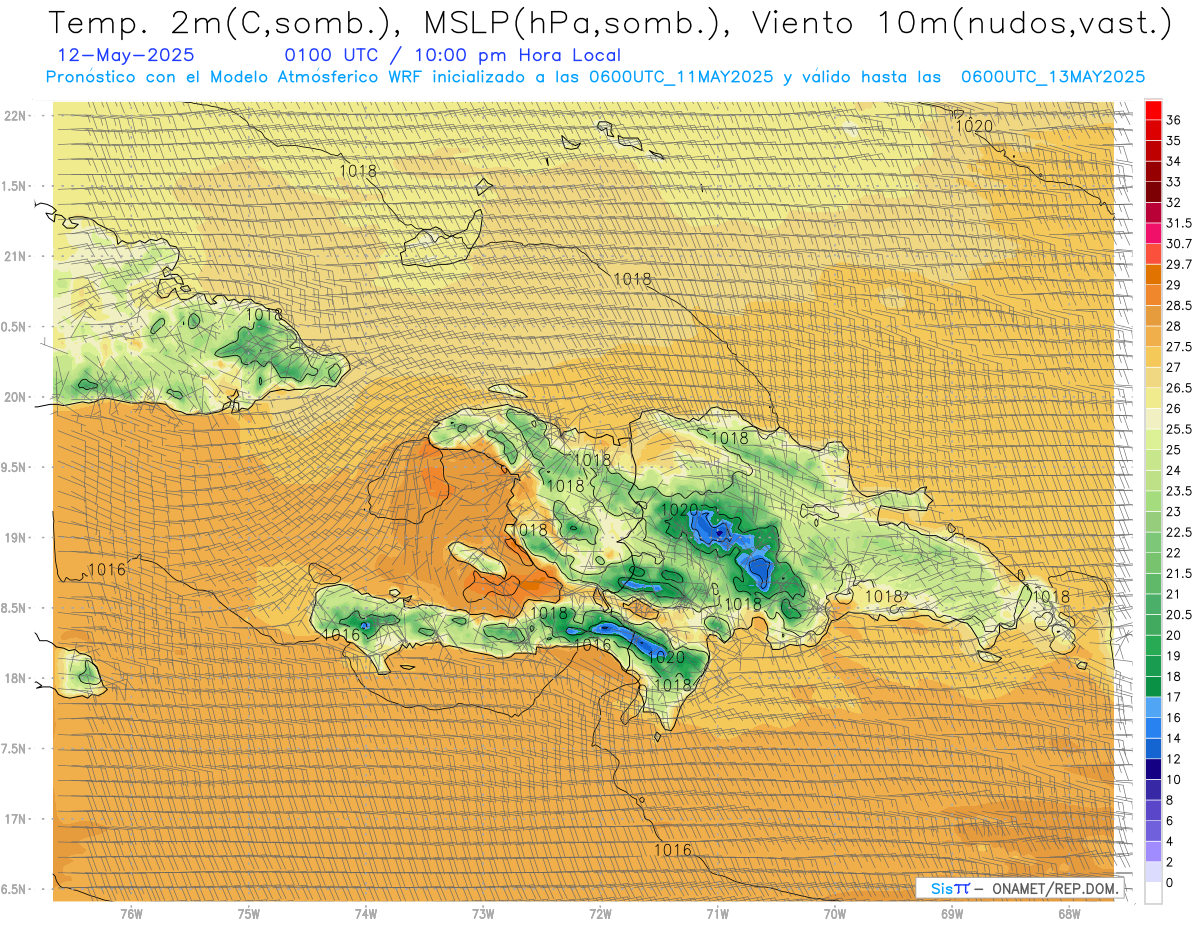Click the '69W' longitude label
Viewport: 1200px width, 927px height.
(x=952, y=913)
